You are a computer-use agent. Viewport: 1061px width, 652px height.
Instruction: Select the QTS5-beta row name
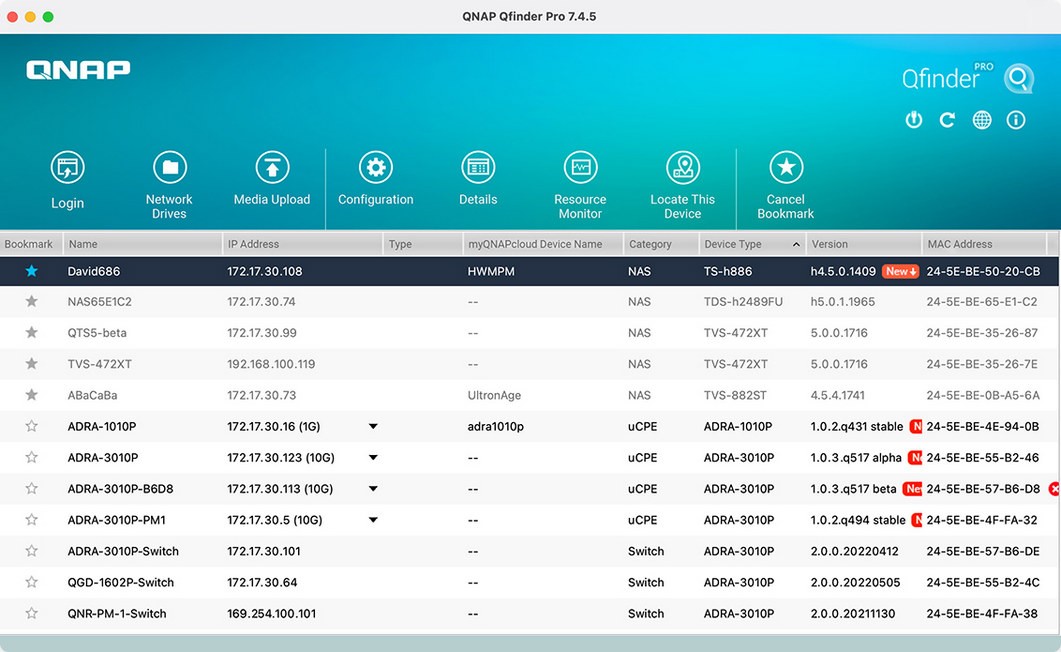(x=97, y=333)
